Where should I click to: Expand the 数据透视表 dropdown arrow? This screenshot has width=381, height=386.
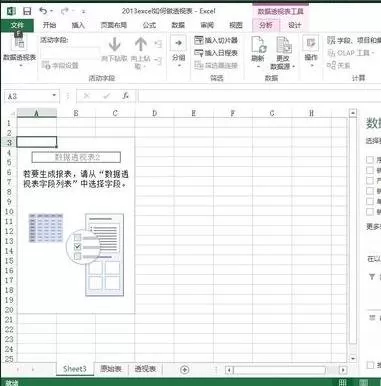pos(21,66)
